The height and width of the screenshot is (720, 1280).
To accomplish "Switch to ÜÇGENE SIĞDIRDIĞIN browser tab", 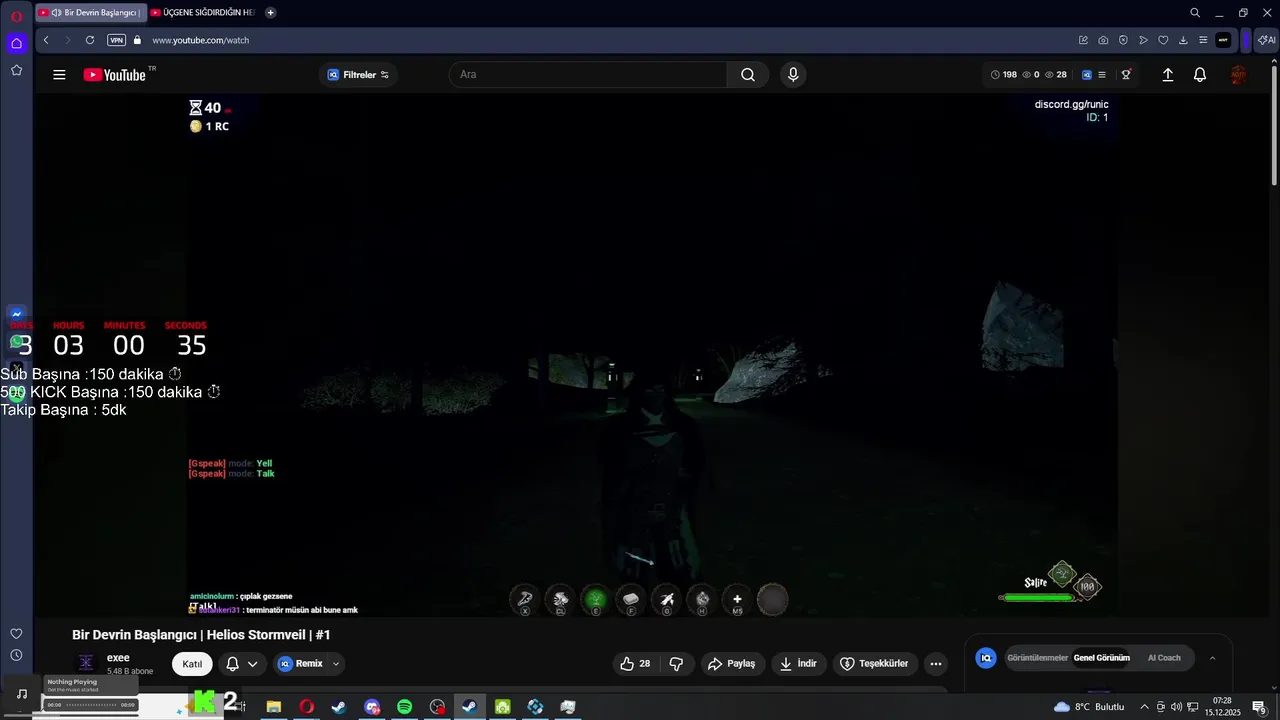I will (x=203, y=12).
